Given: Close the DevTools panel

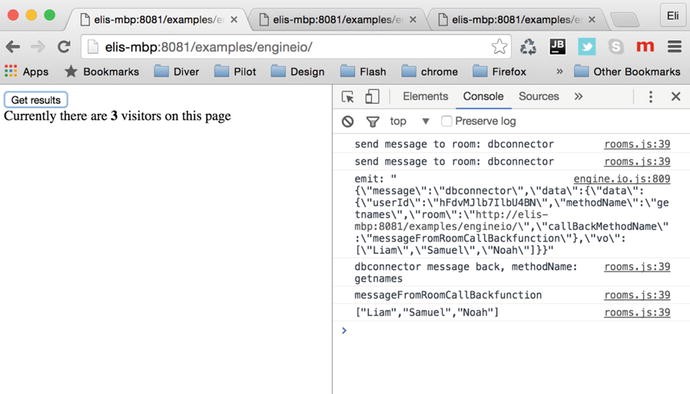Looking at the screenshot, I should point(676,96).
